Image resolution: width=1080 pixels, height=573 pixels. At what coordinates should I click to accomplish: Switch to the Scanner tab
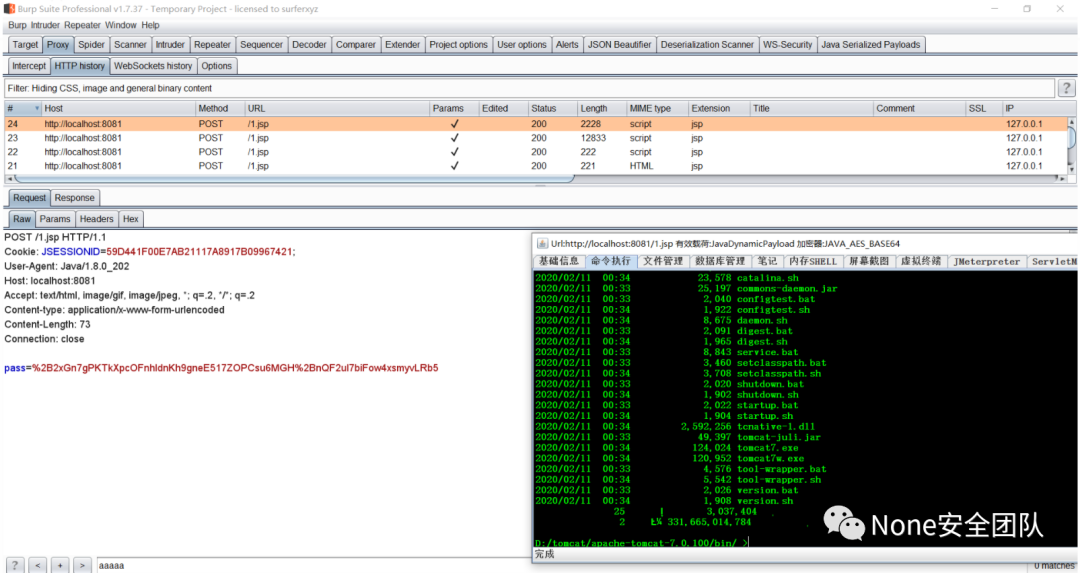click(x=130, y=45)
